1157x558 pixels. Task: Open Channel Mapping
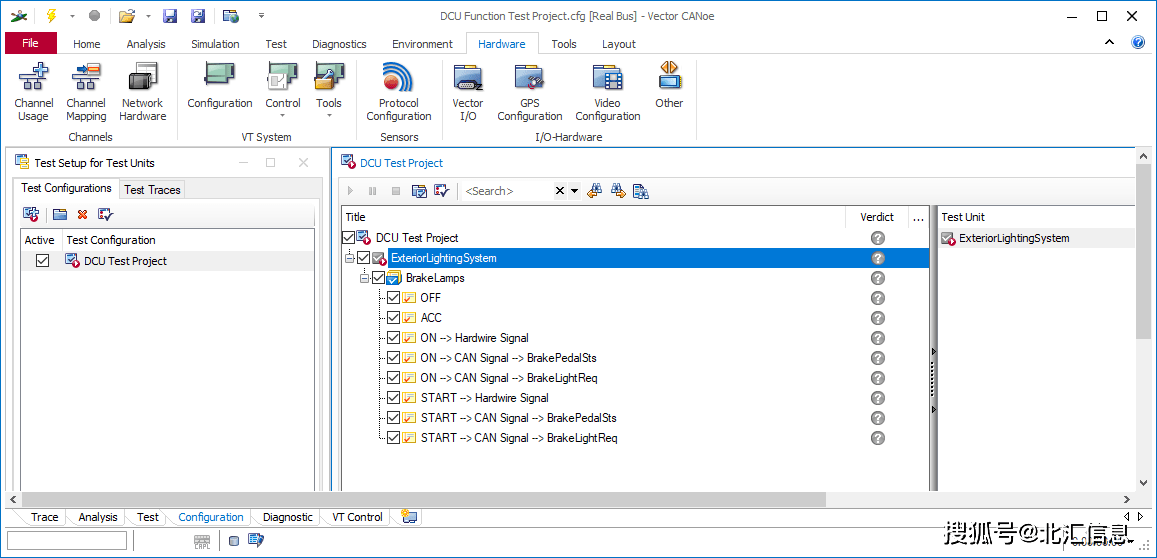(x=86, y=93)
